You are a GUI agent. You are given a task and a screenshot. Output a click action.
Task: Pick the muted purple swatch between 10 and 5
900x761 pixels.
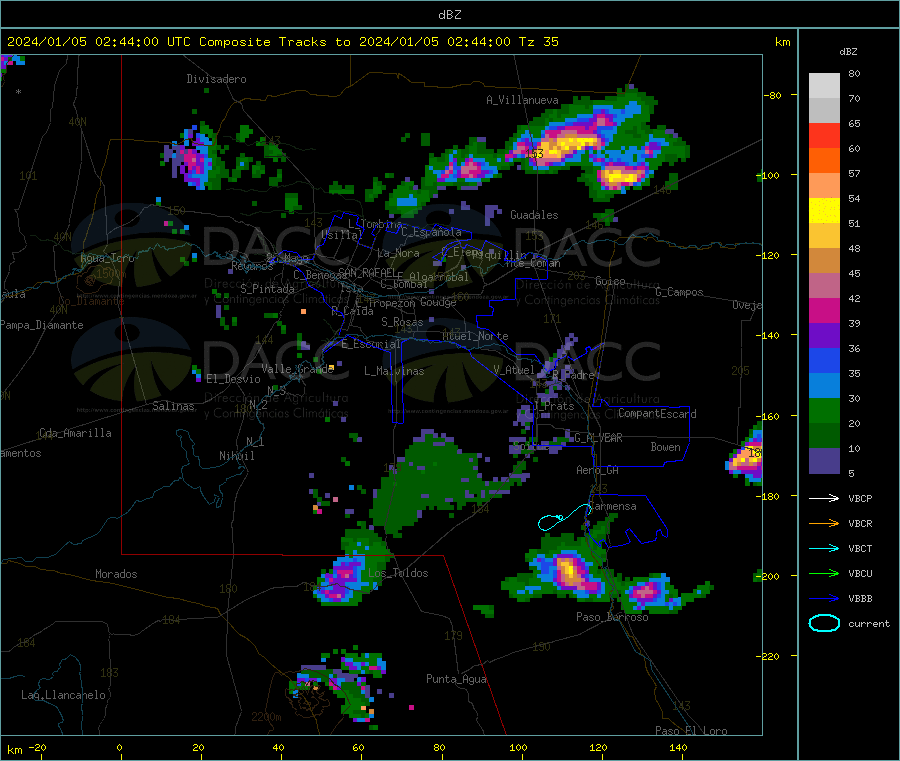click(824, 461)
